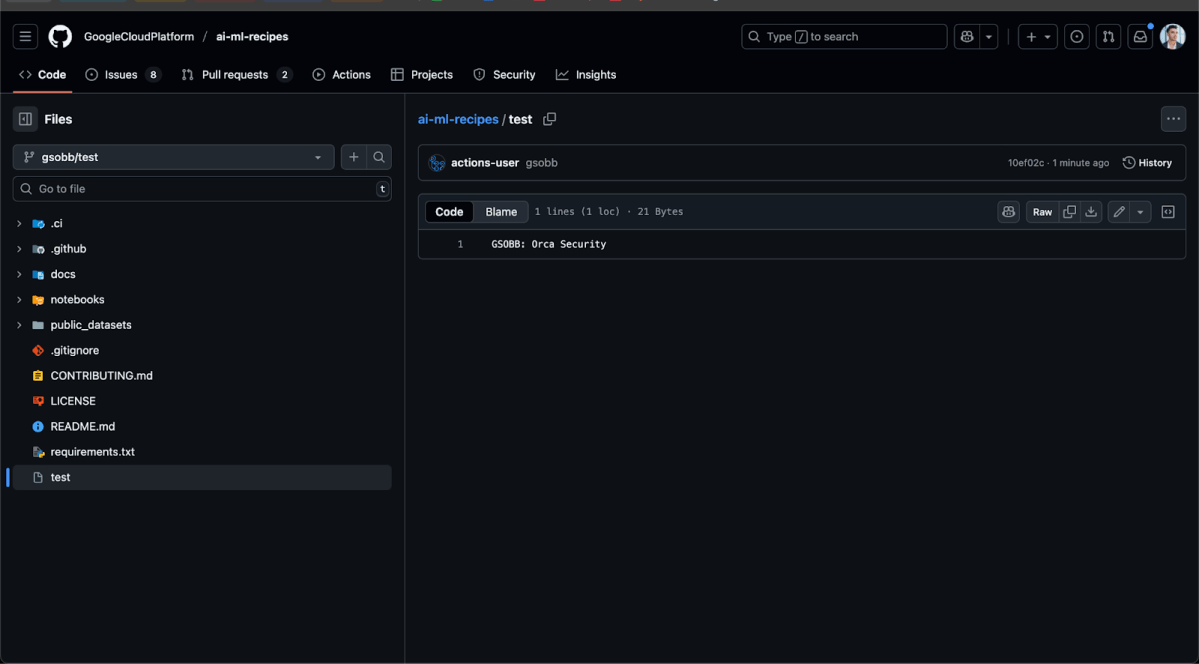The image size is (1199, 664).
Task: Expand the public_datasets folder
Action: 19,325
